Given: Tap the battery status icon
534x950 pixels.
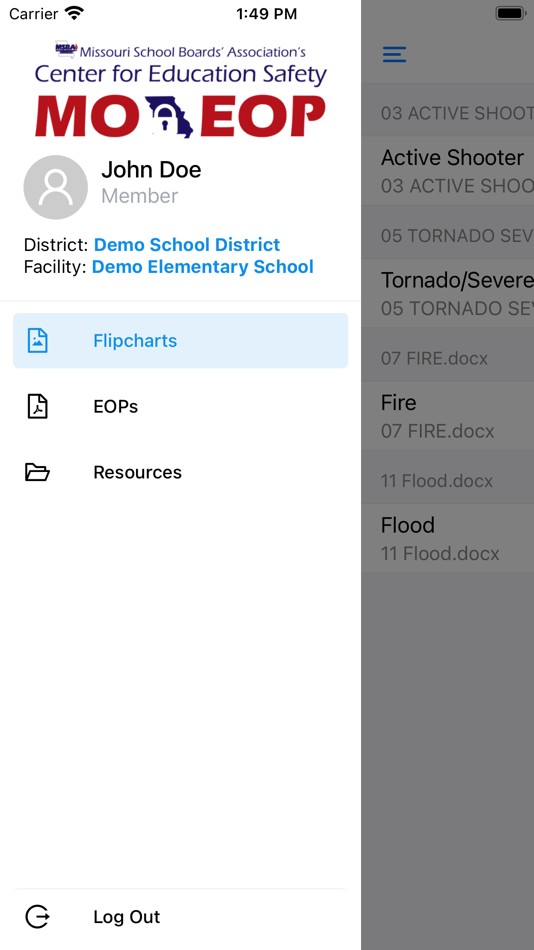Looking at the screenshot, I should [x=510, y=13].
